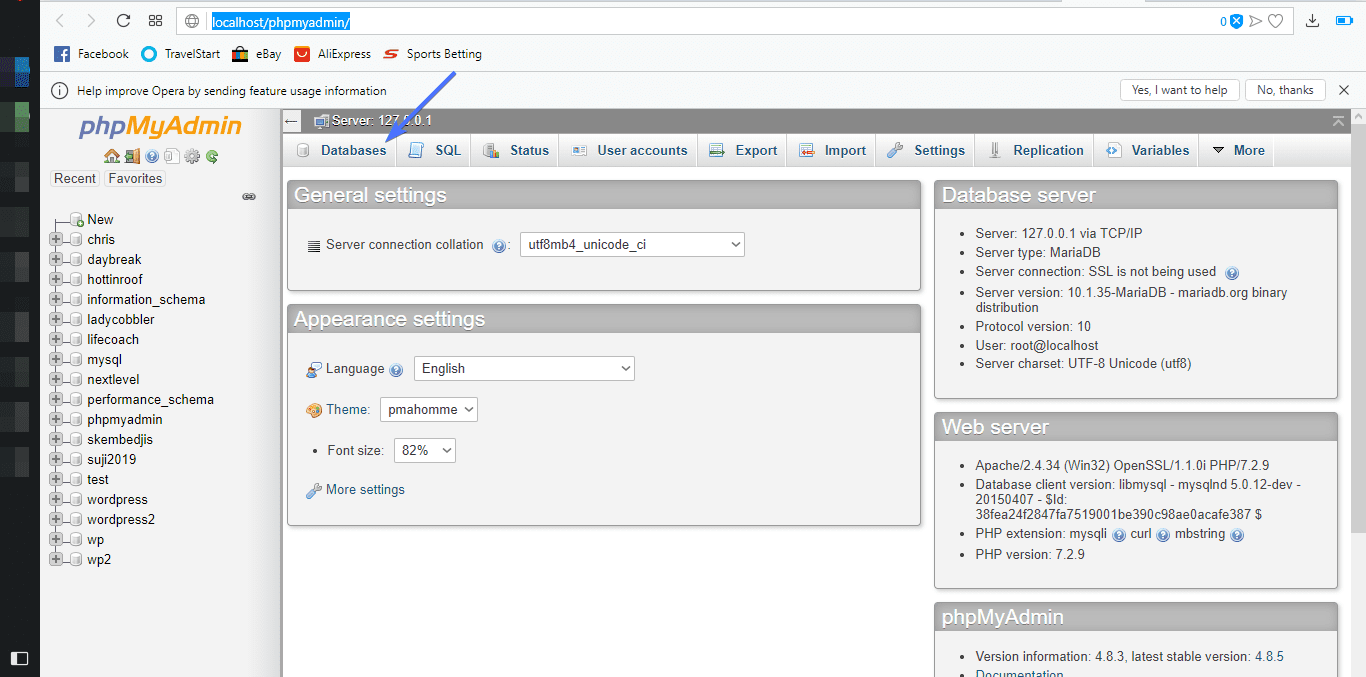
Task: Switch to the Status tab
Action: [516, 151]
